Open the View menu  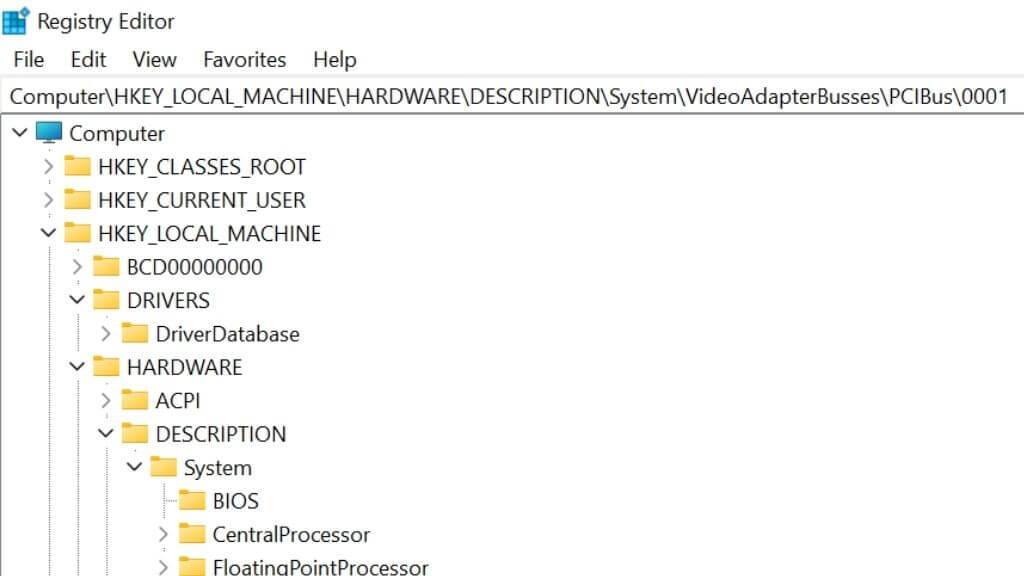(x=154, y=59)
